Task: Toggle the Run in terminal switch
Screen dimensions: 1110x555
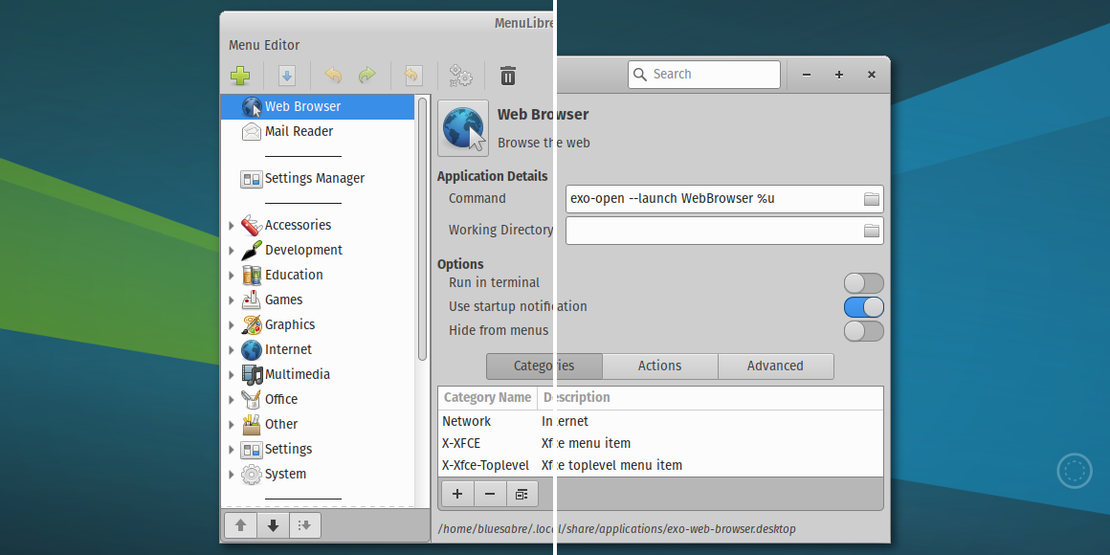Action: 864,283
